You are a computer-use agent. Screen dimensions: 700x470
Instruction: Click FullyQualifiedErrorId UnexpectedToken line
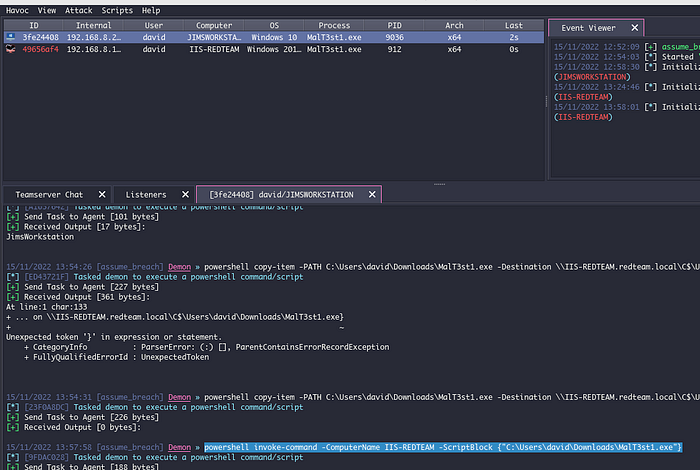click(117, 357)
